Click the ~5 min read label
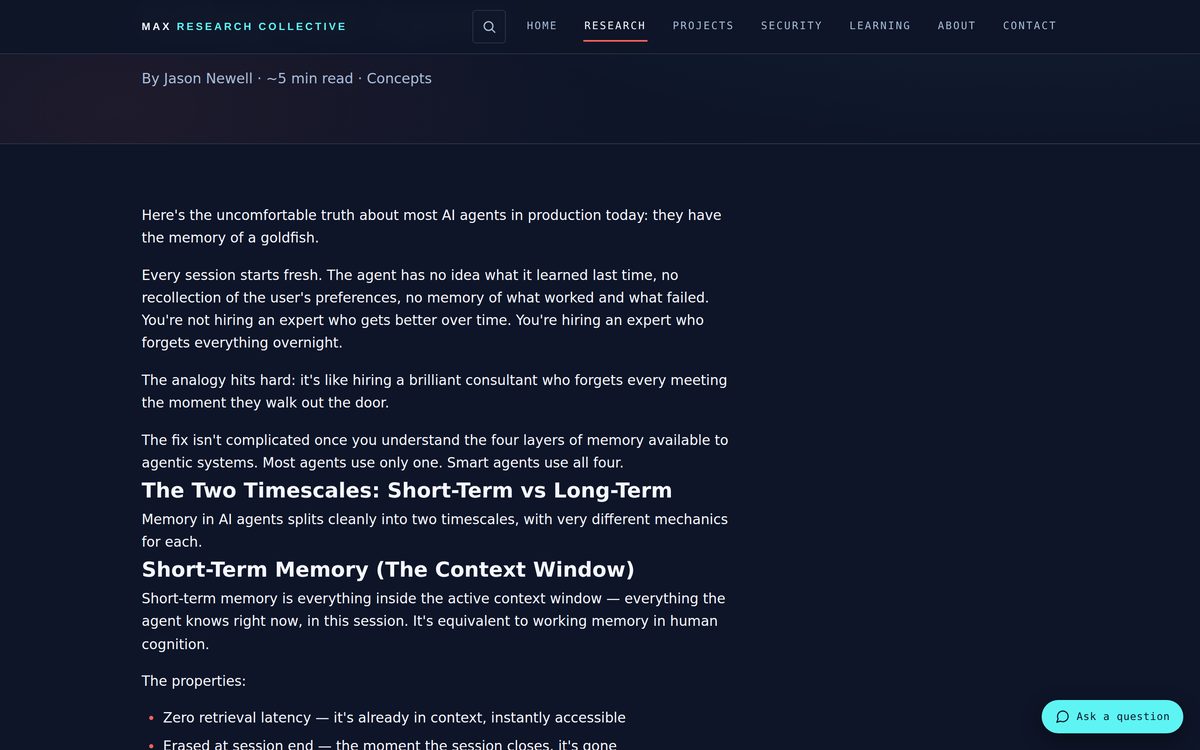1200x750 pixels. pyautogui.click(x=309, y=78)
